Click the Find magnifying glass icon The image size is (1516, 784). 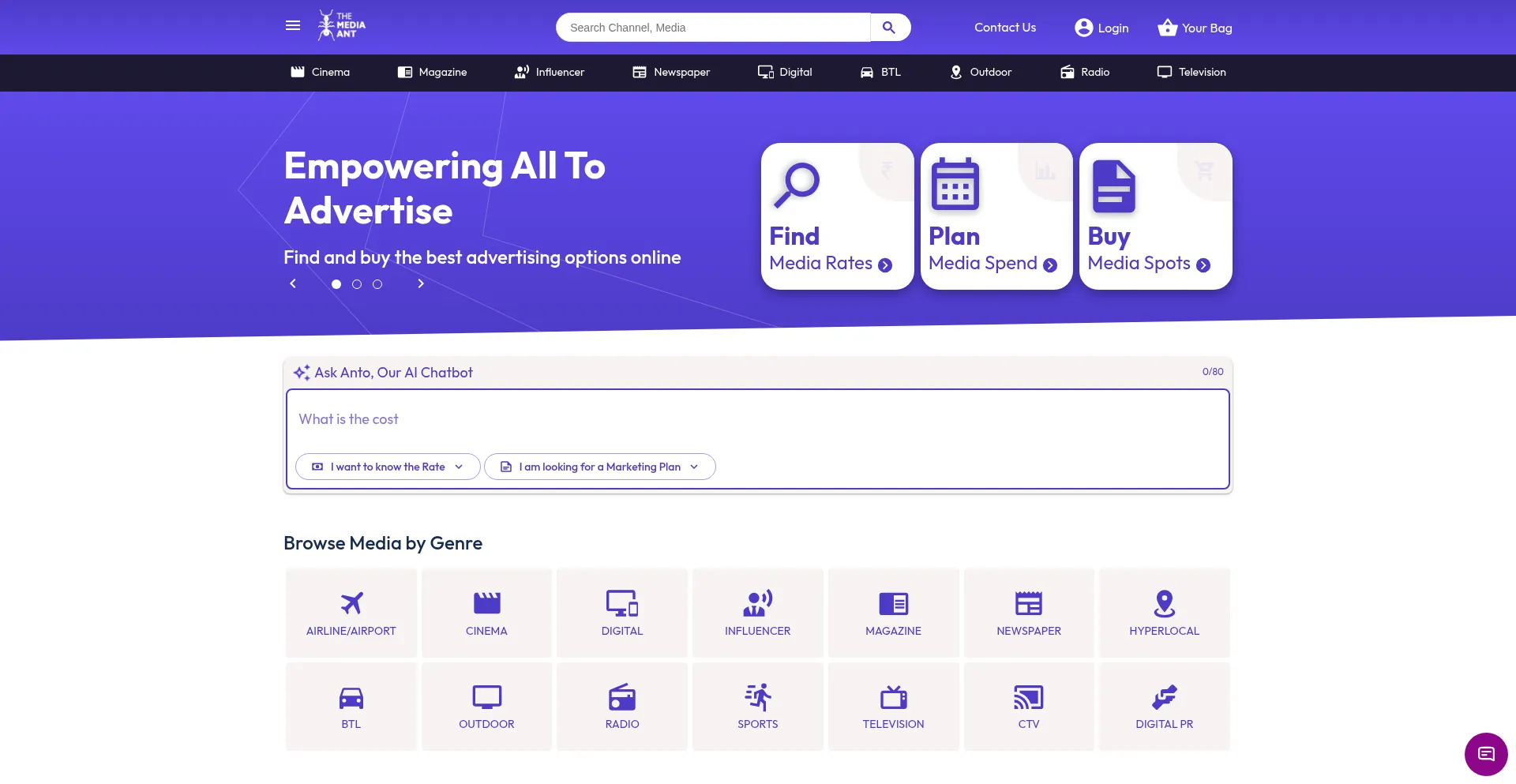(797, 186)
